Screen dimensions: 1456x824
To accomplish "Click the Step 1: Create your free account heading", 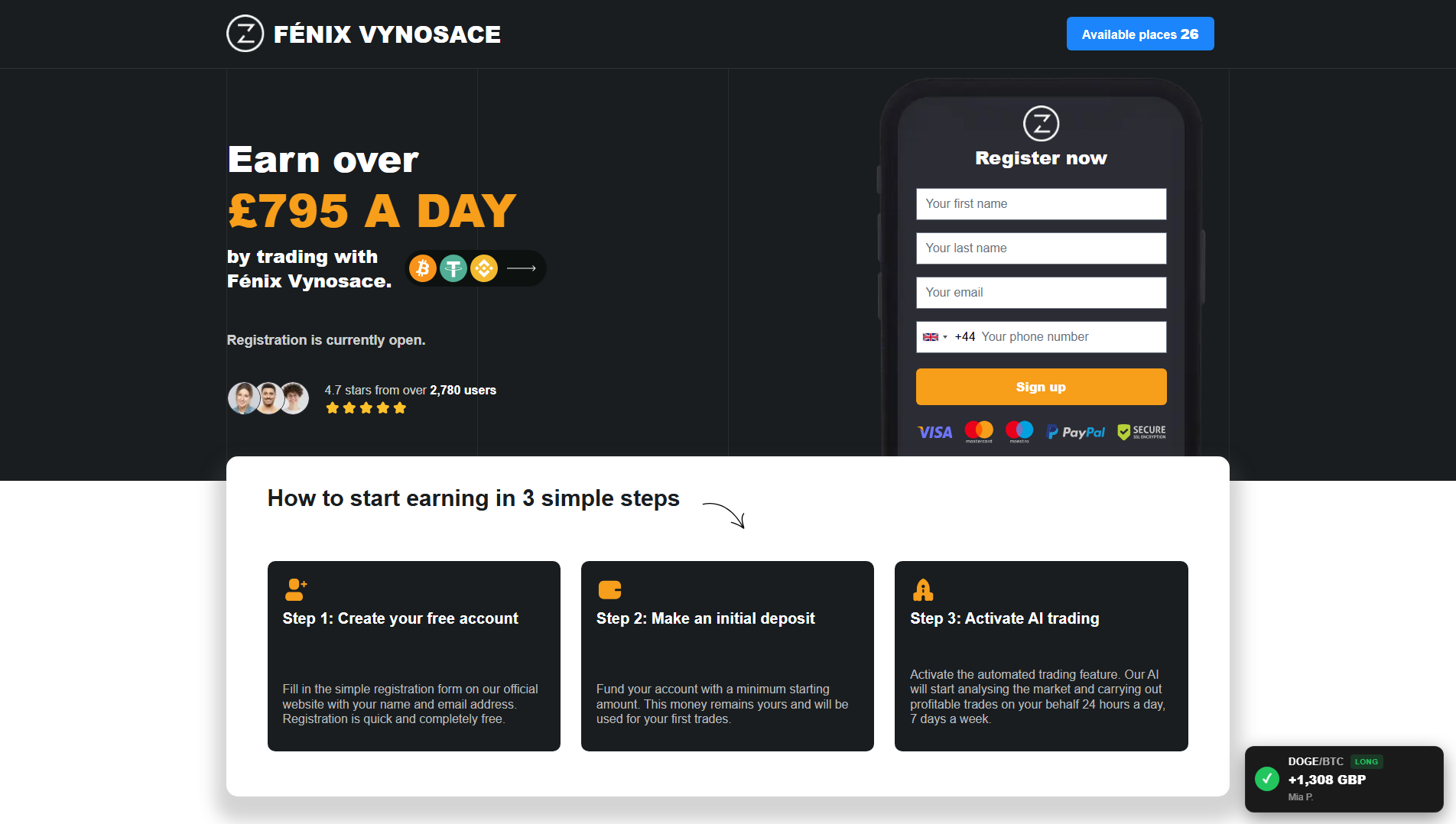I will pos(400,618).
